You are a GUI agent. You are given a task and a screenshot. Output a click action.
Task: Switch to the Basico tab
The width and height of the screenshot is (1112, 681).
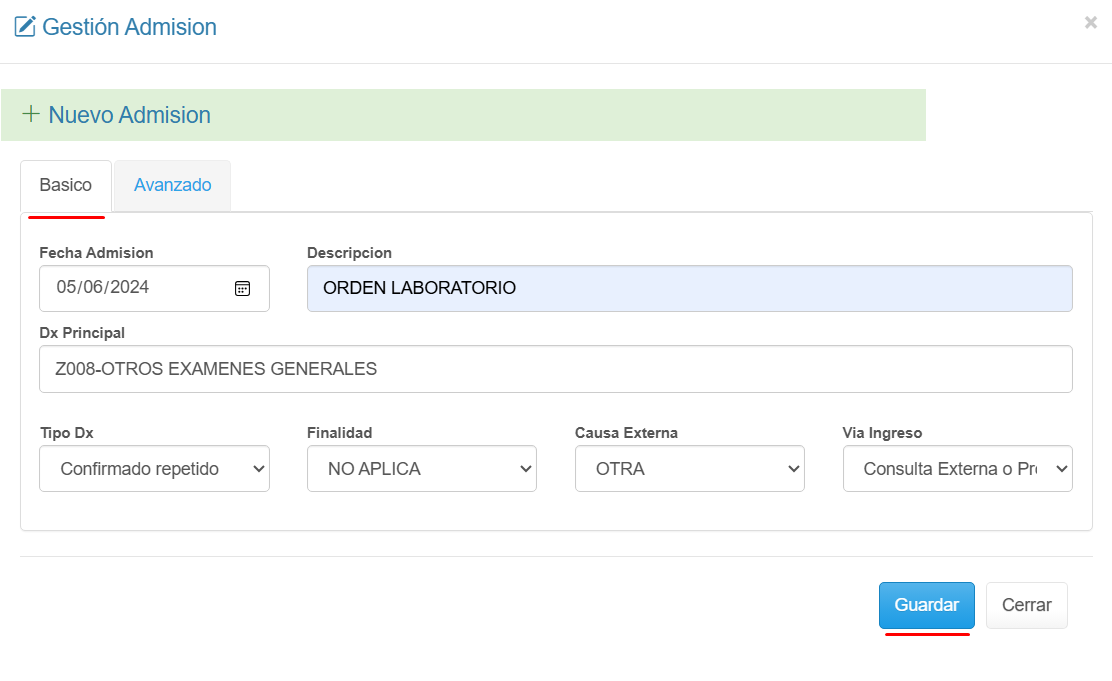click(66, 185)
